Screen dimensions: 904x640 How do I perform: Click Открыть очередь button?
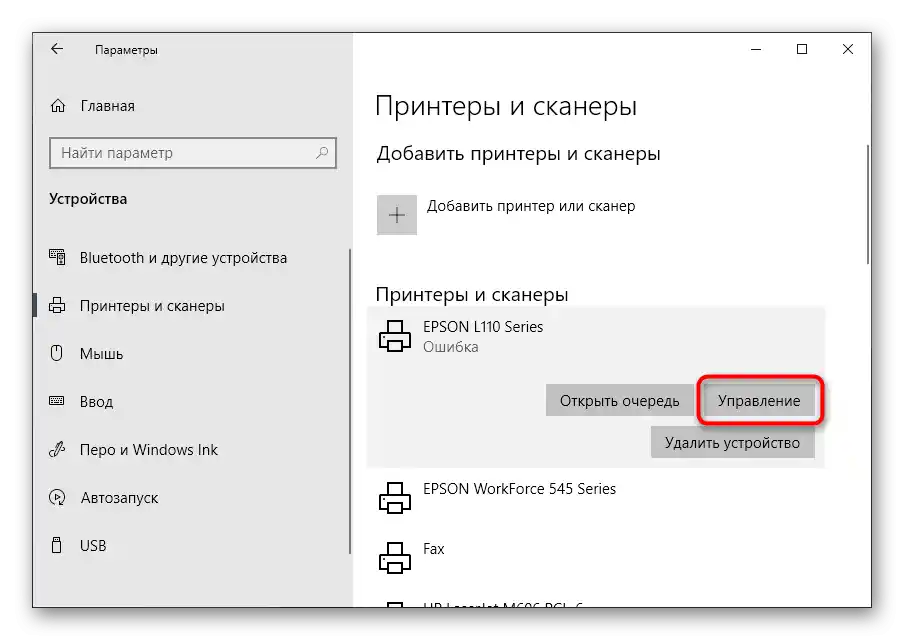pyautogui.click(x=620, y=401)
